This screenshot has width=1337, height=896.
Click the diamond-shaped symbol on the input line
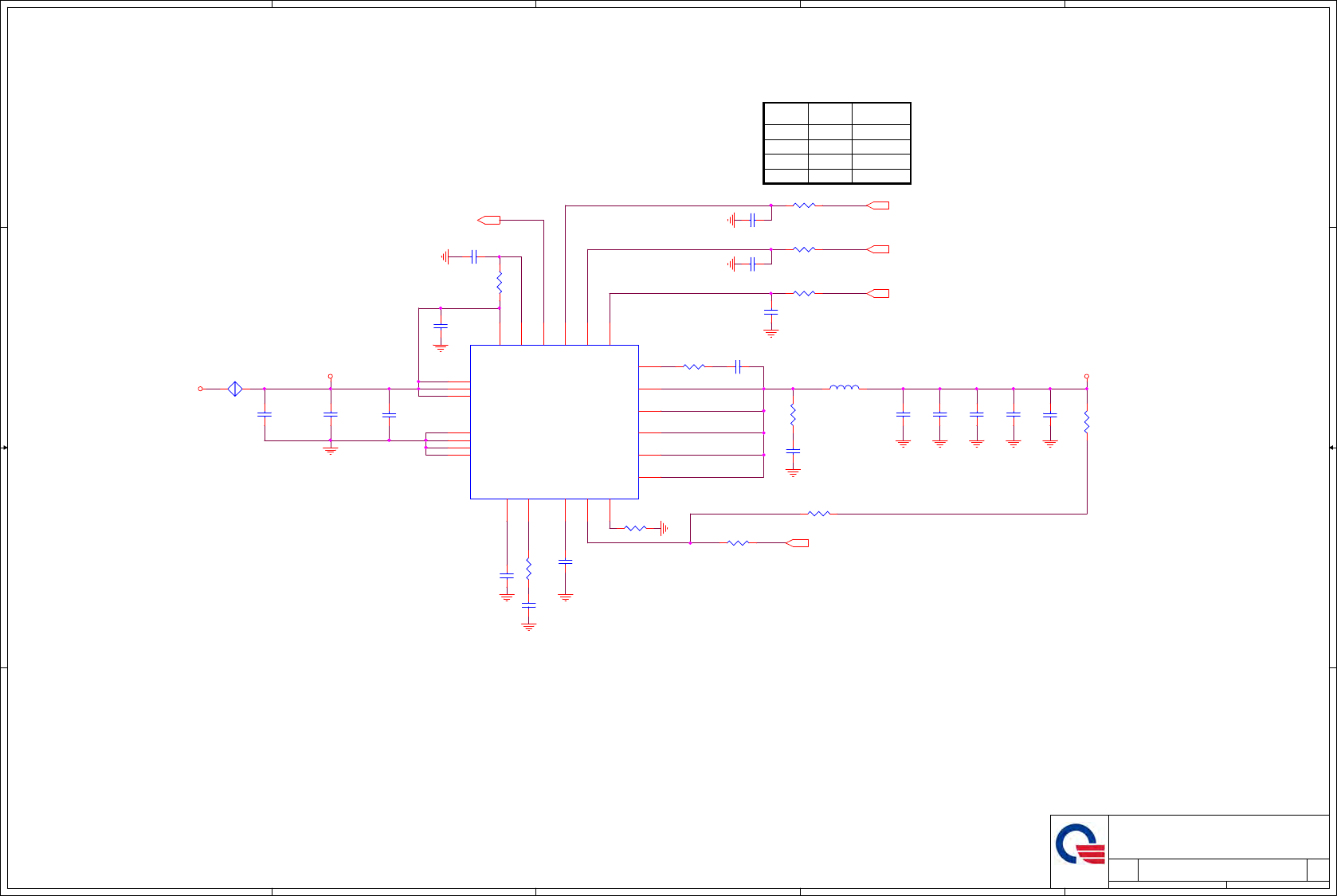235,389
